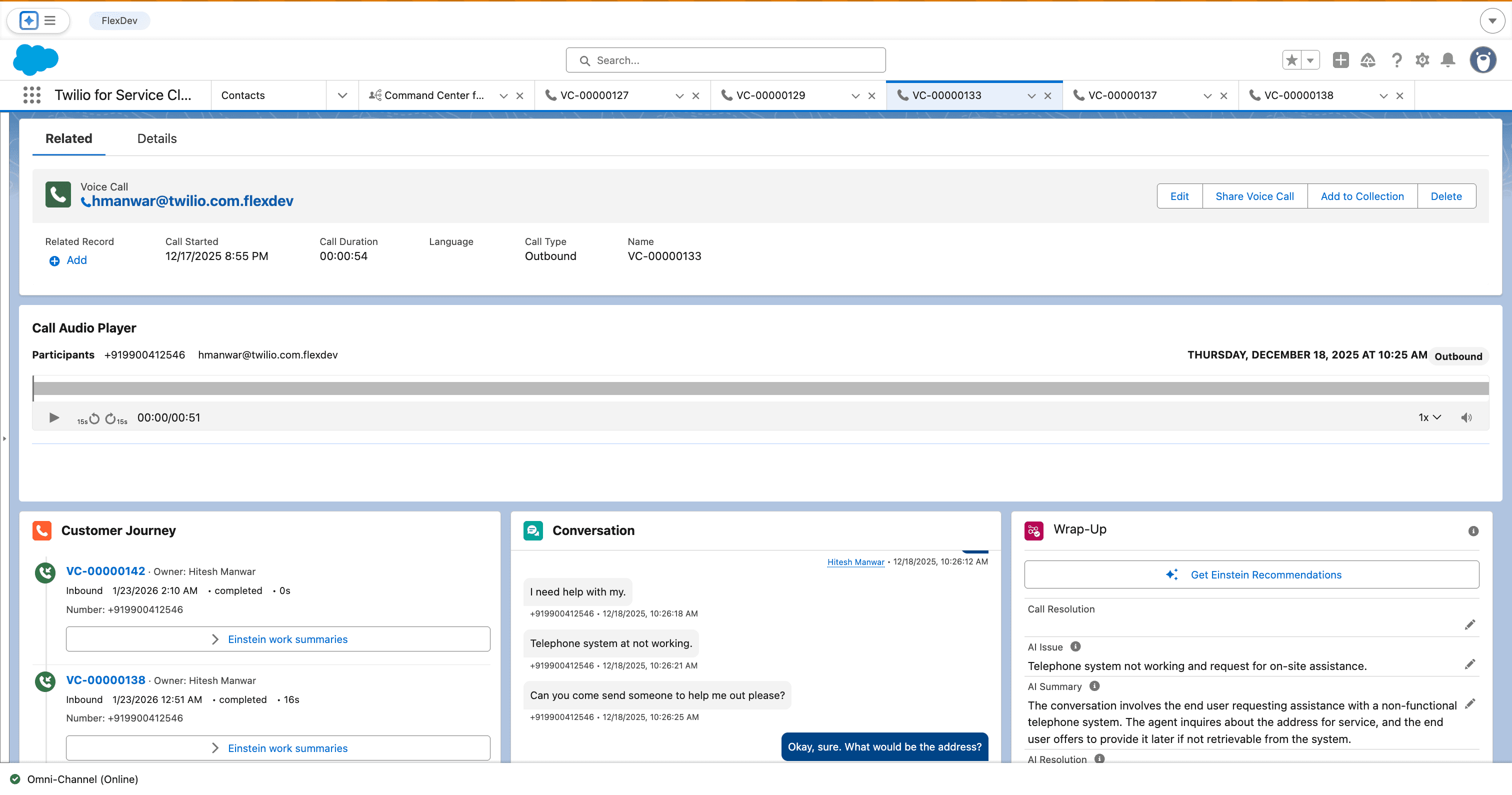Open the Global Actions plus icon

tap(1340, 60)
